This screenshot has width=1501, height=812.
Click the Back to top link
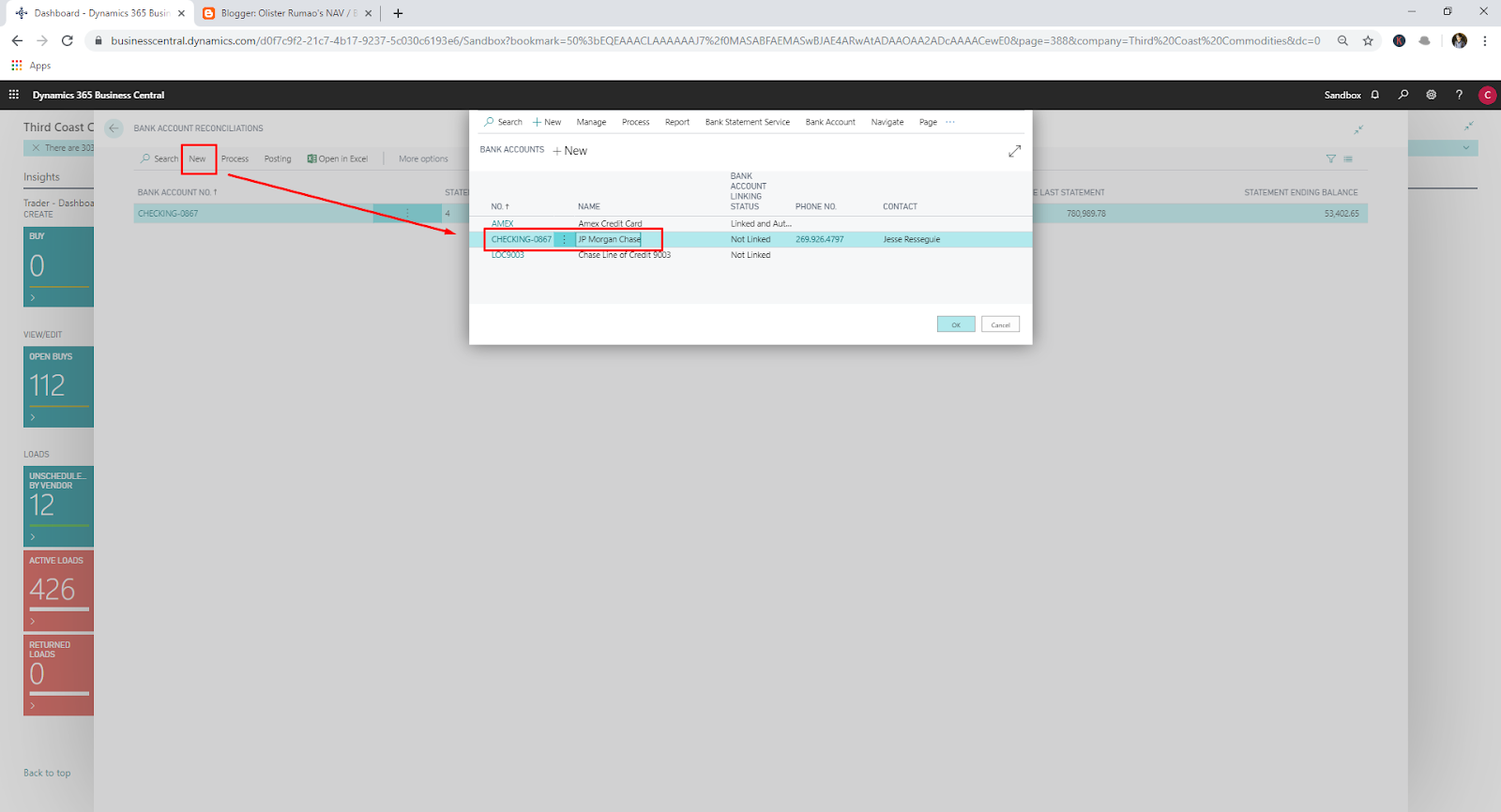(x=47, y=773)
